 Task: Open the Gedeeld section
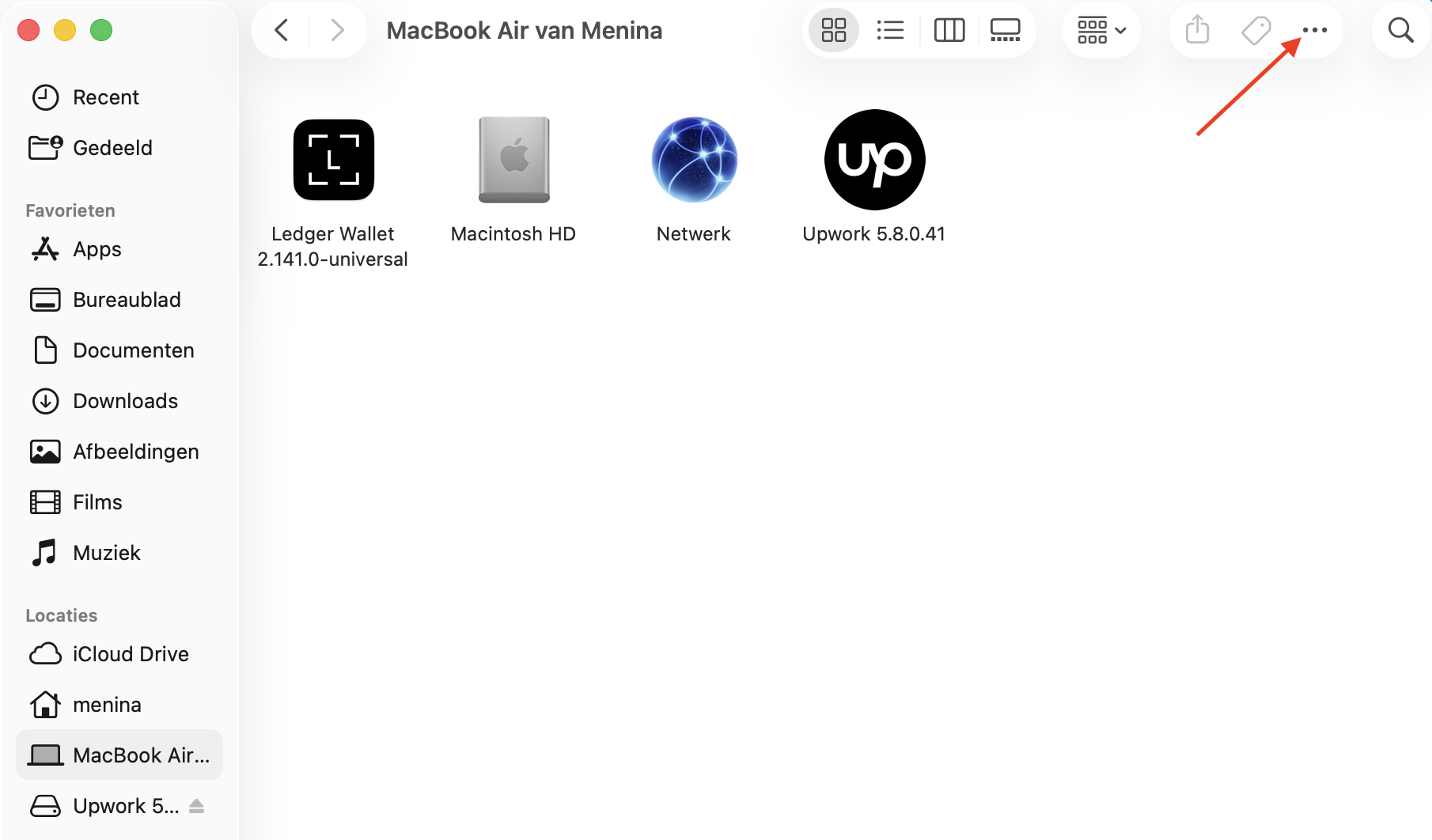pyautogui.click(x=112, y=147)
